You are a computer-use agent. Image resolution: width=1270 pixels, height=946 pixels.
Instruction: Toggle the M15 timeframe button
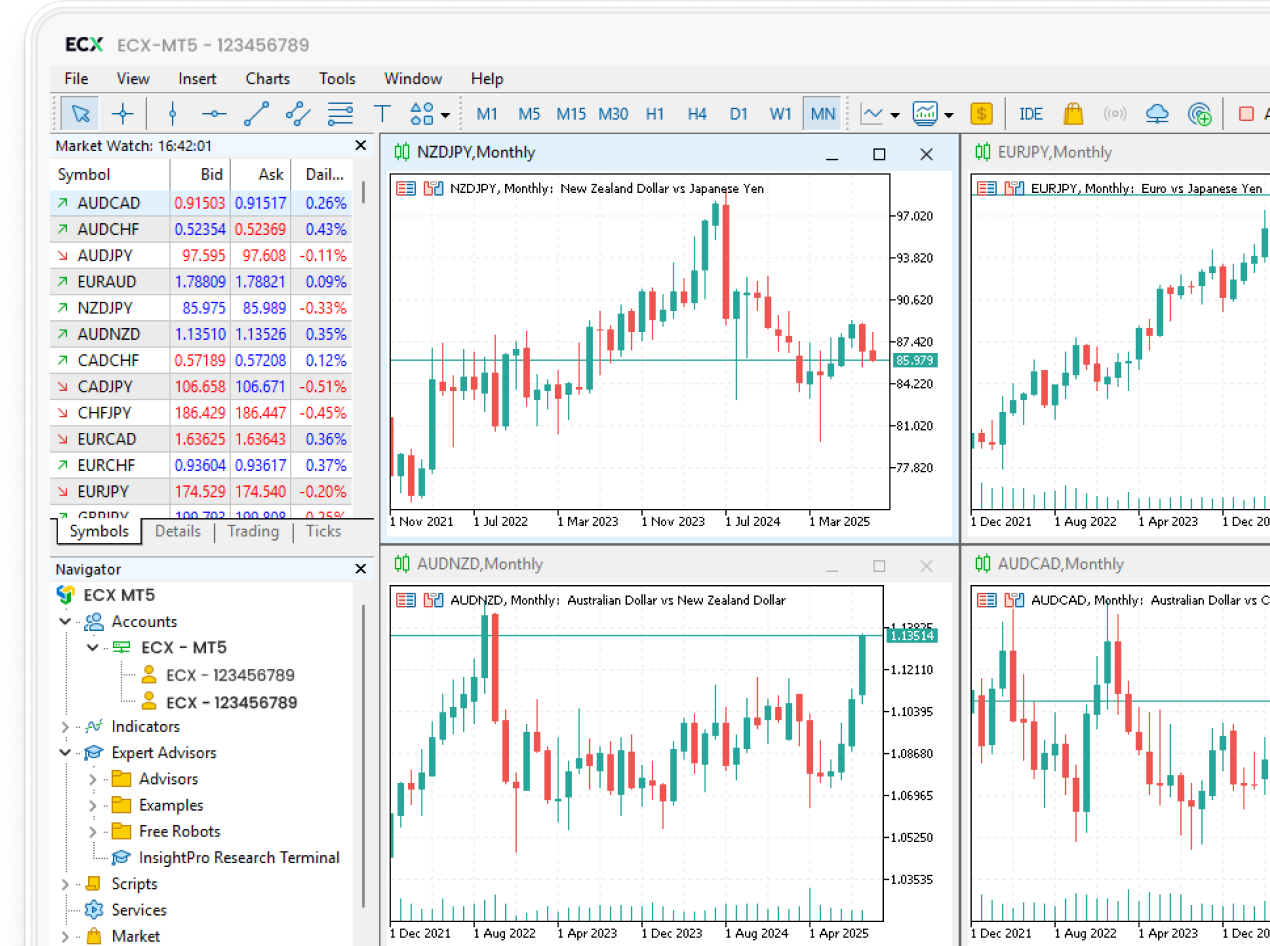click(x=571, y=114)
